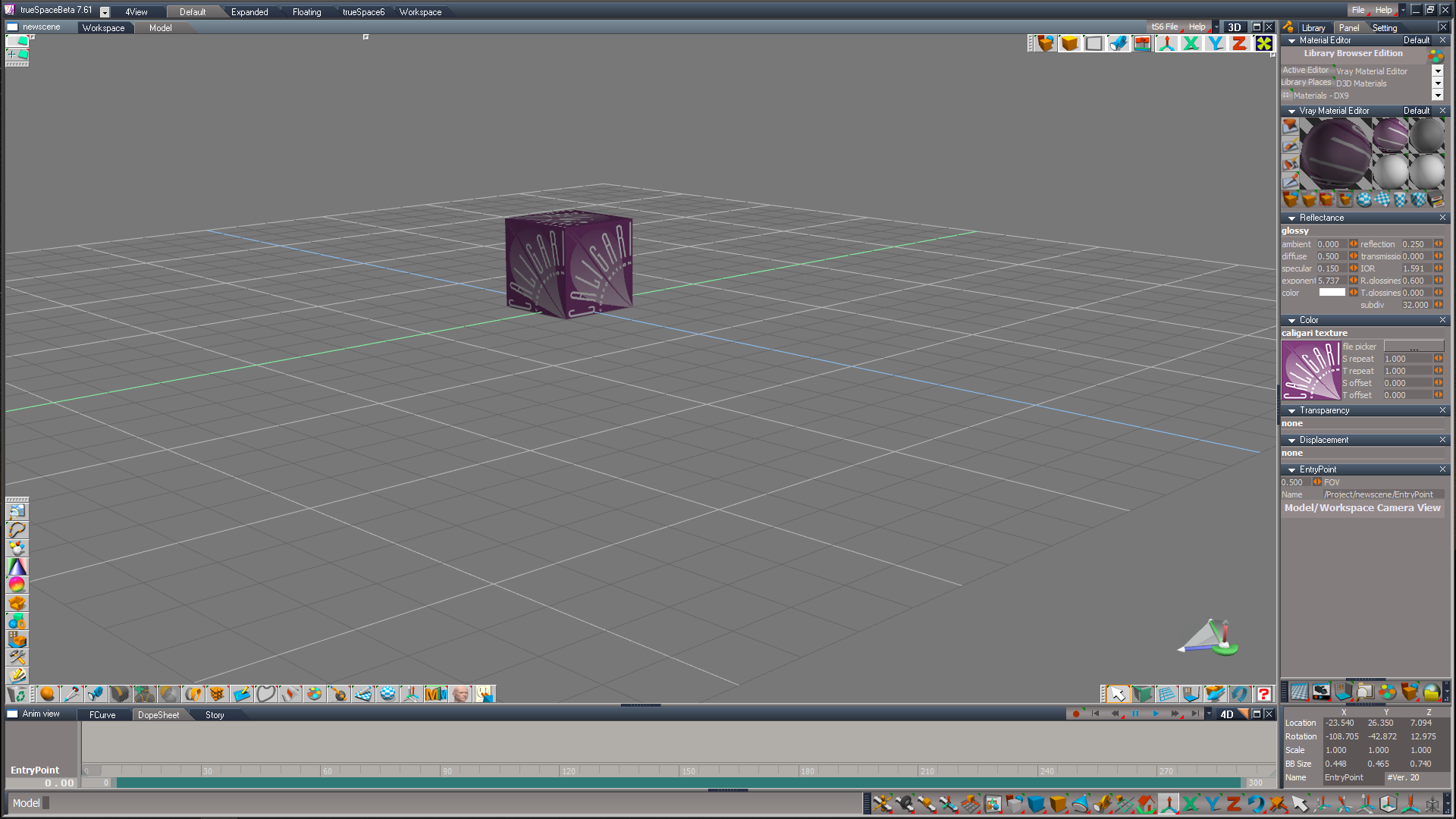Open the library palette icon beside Library Browser
The width and height of the screenshot is (1456, 819).
tap(1435, 55)
